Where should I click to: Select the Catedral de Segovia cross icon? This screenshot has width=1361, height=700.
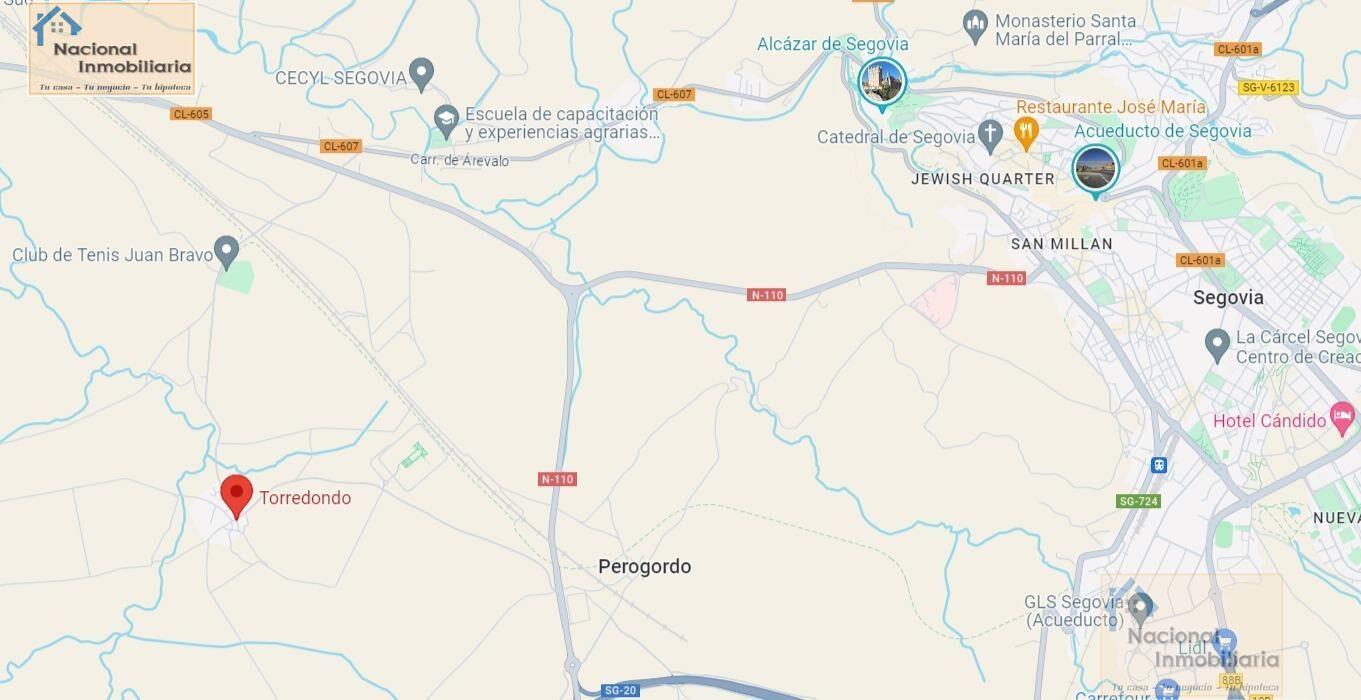[x=990, y=135]
